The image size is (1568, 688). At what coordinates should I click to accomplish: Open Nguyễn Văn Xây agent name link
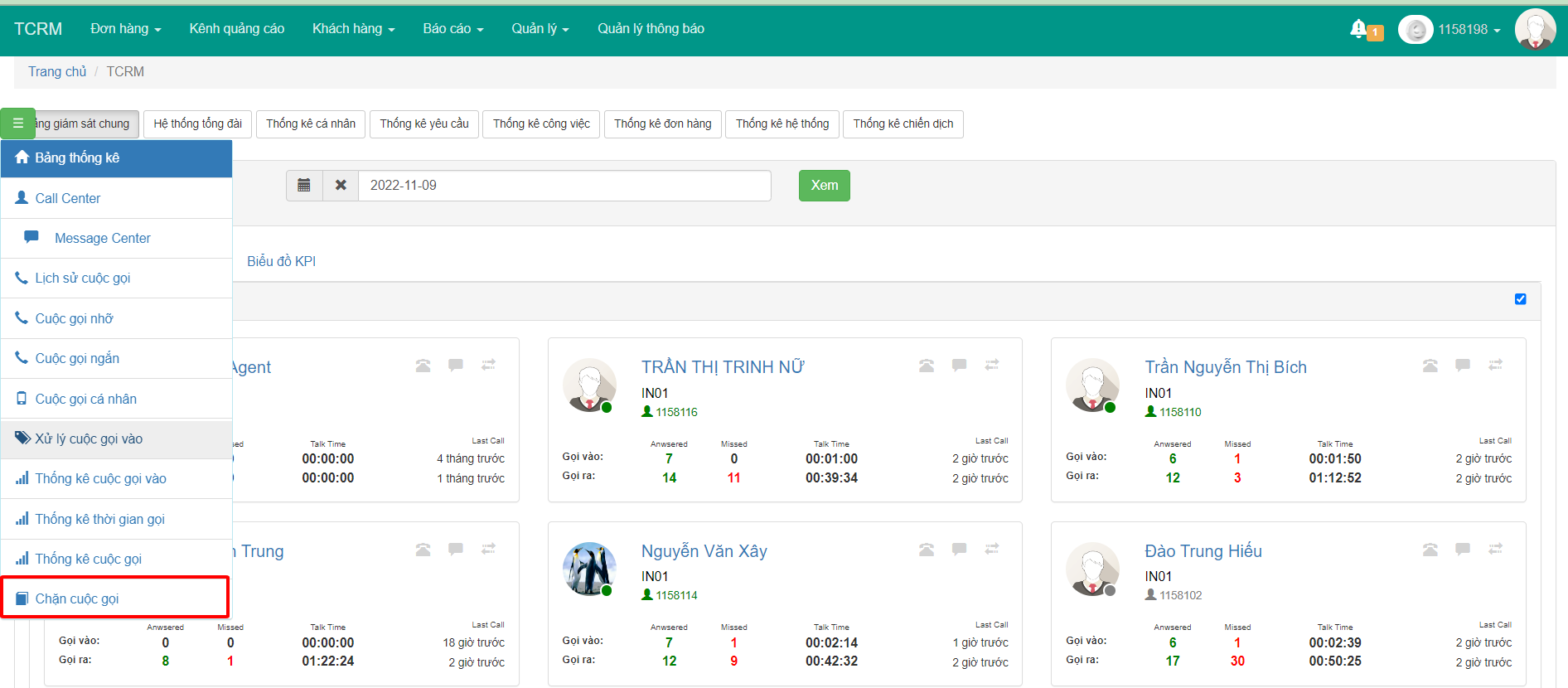[x=704, y=551]
